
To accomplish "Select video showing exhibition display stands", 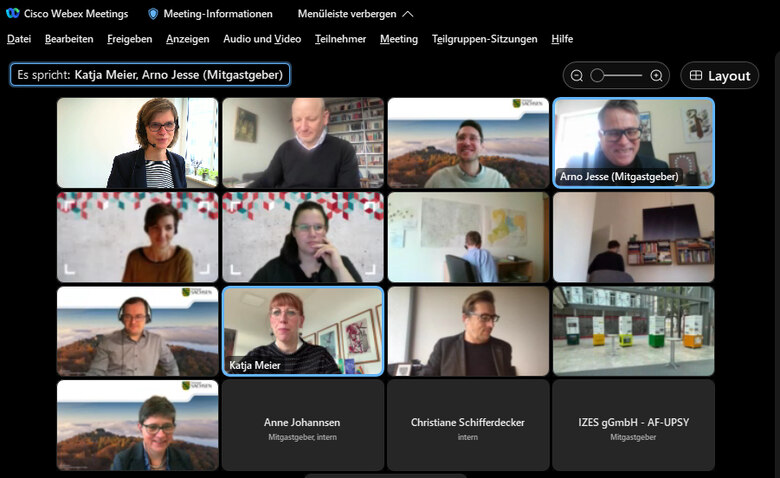I will click(x=634, y=331).
